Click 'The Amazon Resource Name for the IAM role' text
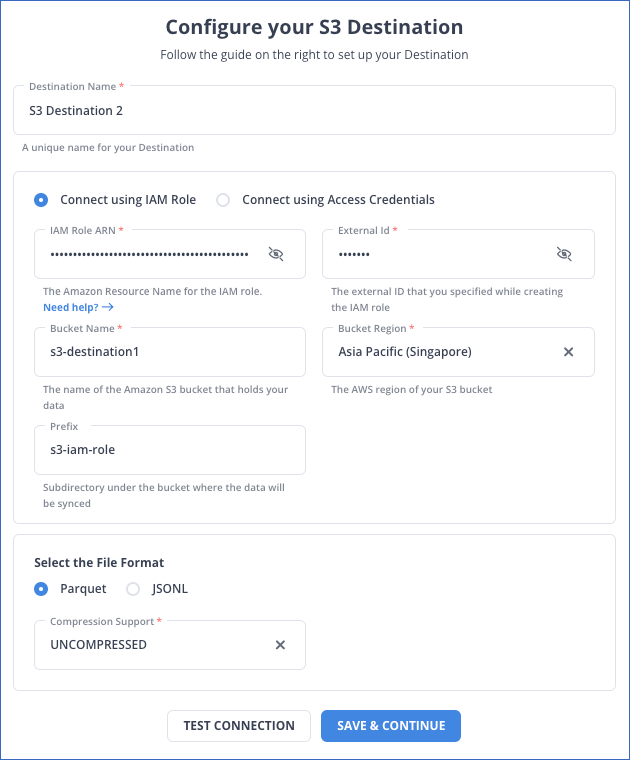630x760 pixels. 152,291
